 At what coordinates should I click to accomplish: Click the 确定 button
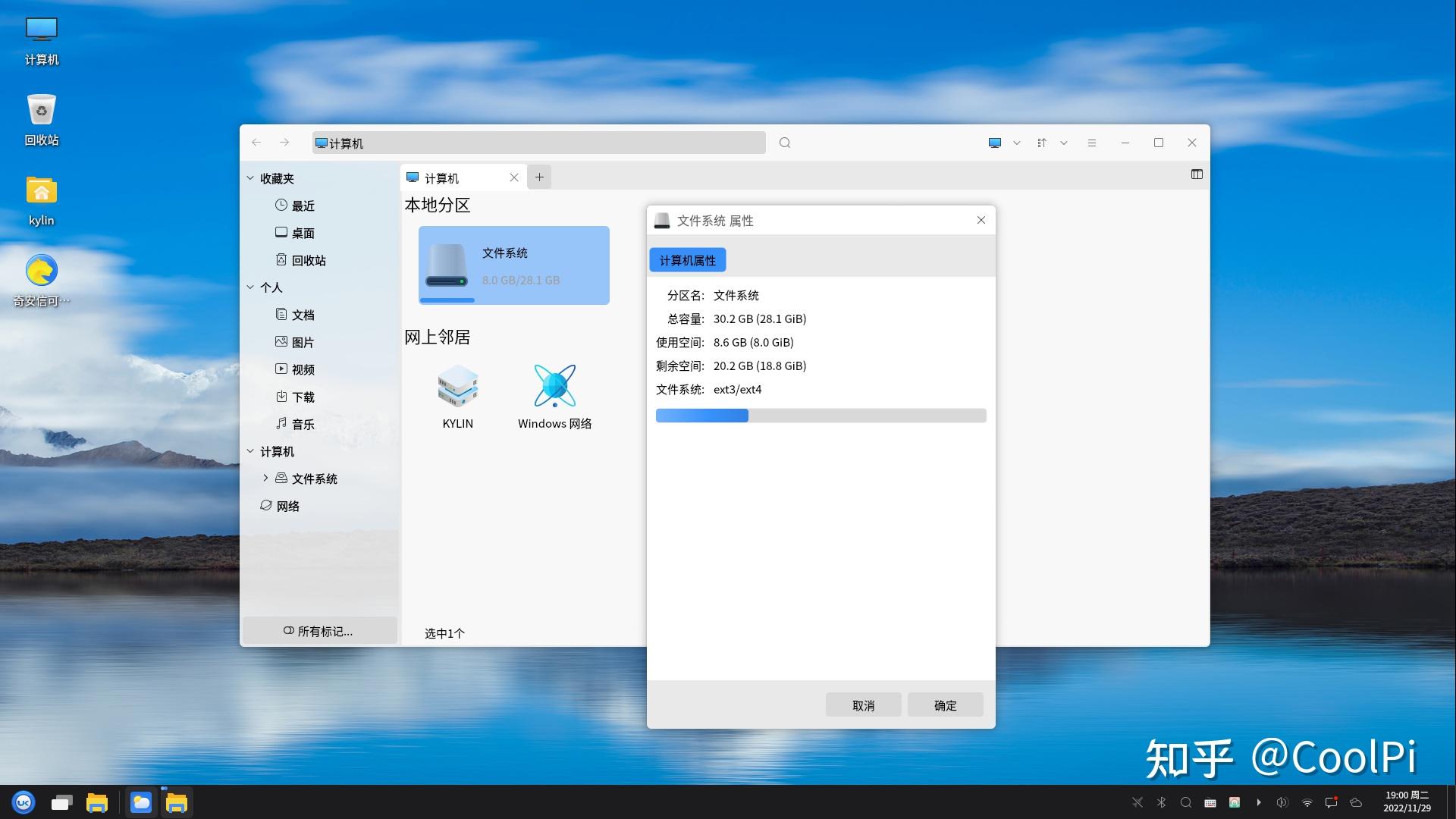point(945,705)
